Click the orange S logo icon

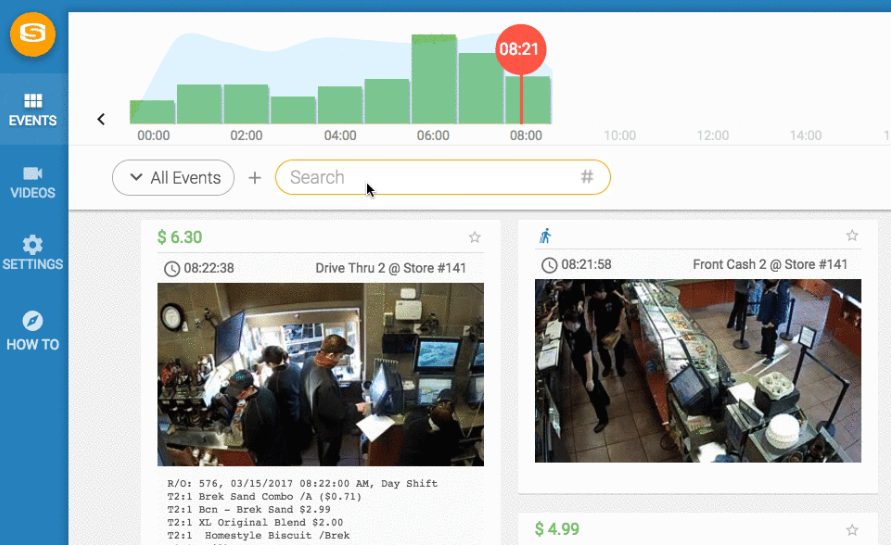tap(33, 35)
